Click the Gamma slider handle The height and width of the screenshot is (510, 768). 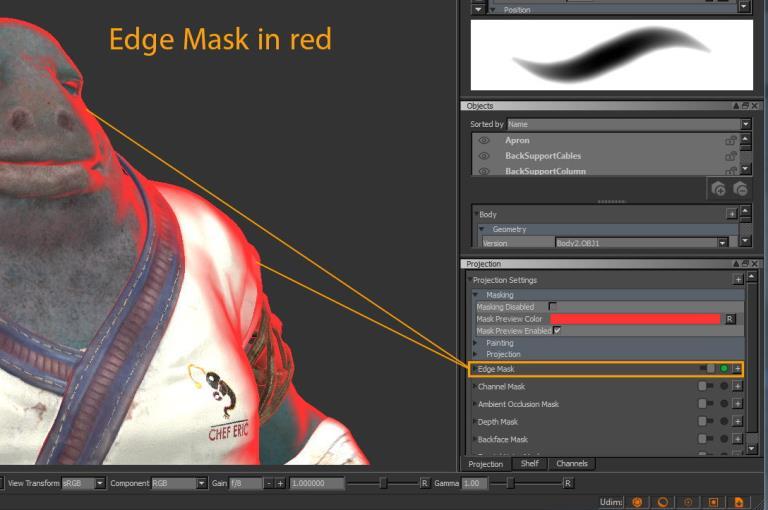tap(510, 484)
